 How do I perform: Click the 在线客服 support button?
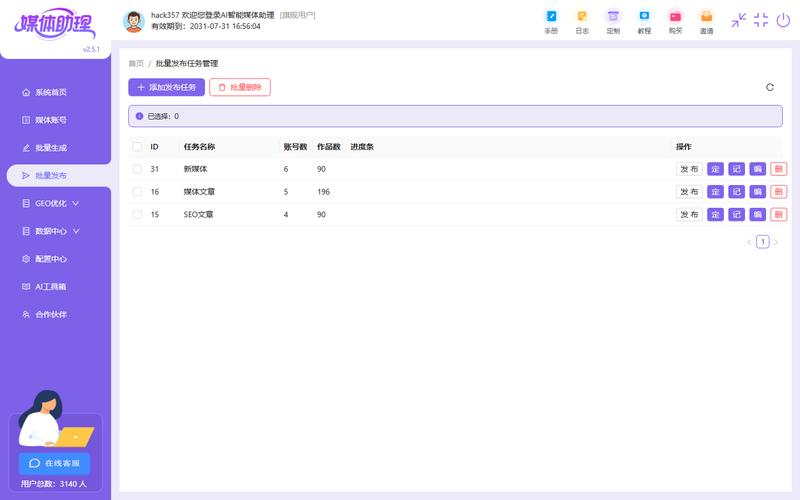(54, 463)
